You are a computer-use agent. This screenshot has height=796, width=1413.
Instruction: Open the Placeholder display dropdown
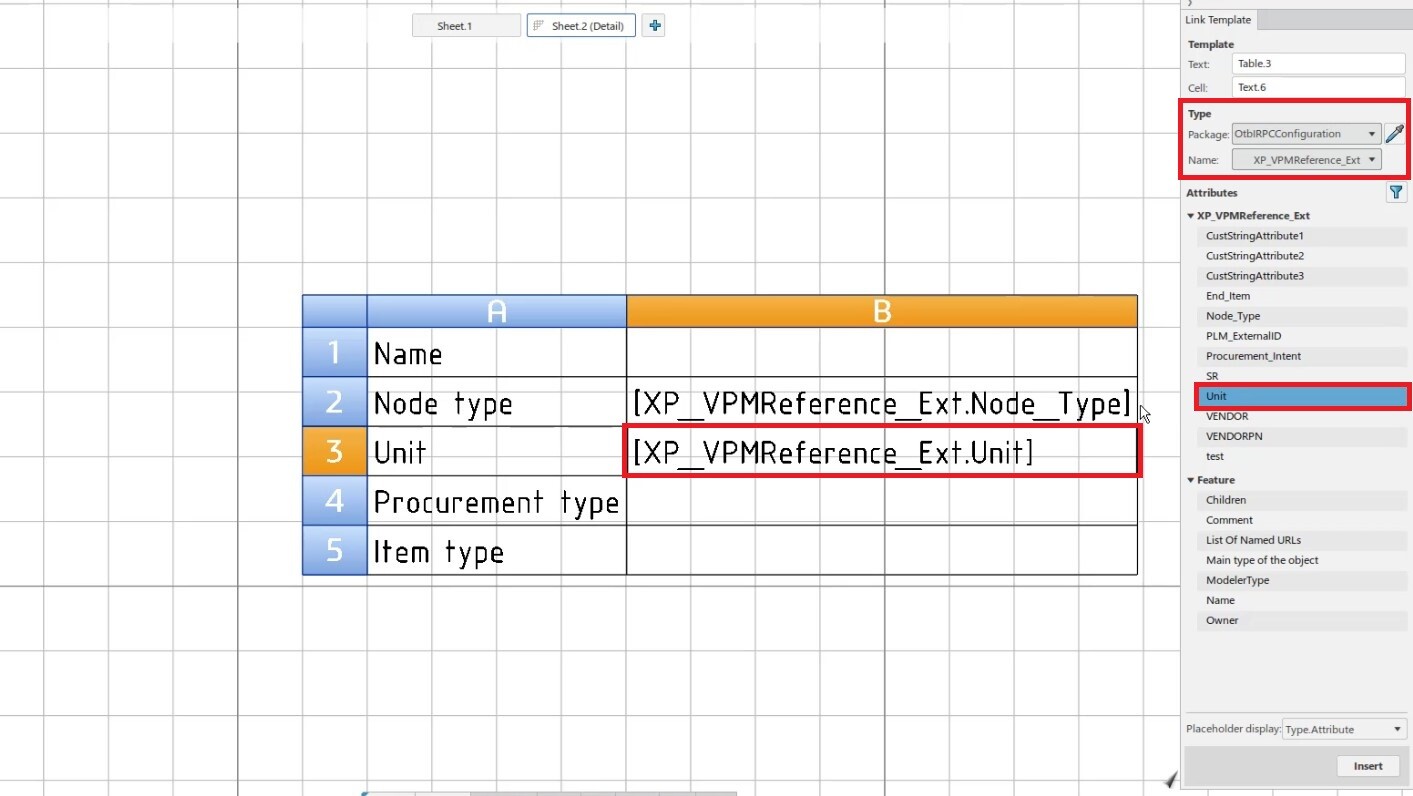click(x=1344, y=729)
